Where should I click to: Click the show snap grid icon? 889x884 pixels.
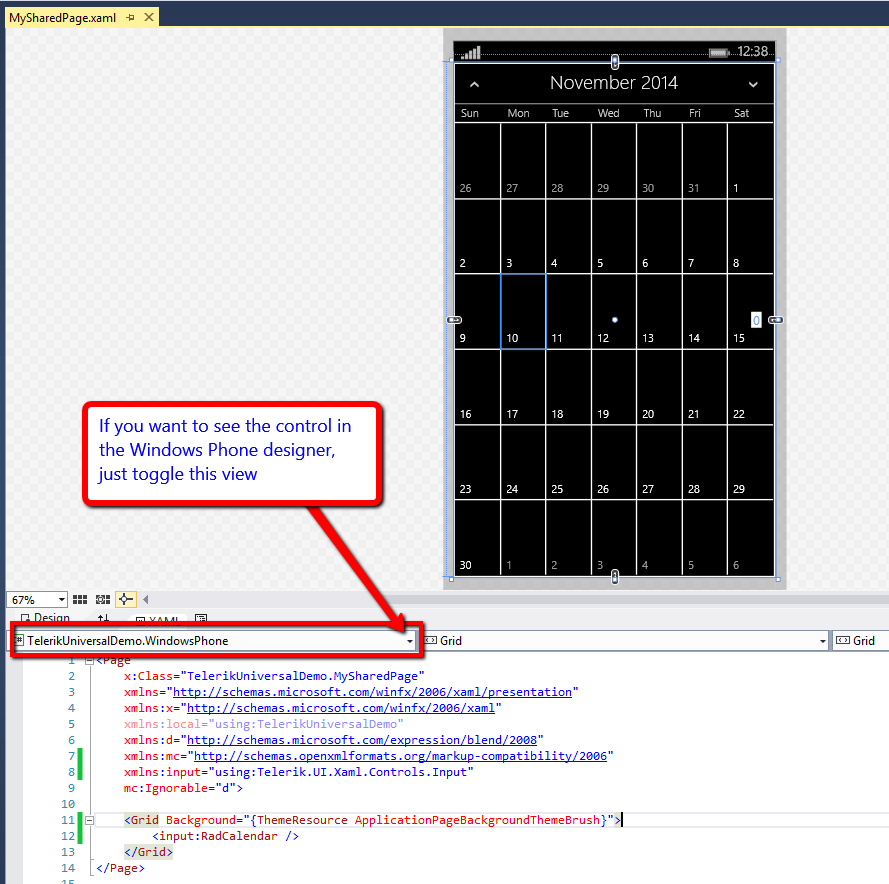click(80, 599)
